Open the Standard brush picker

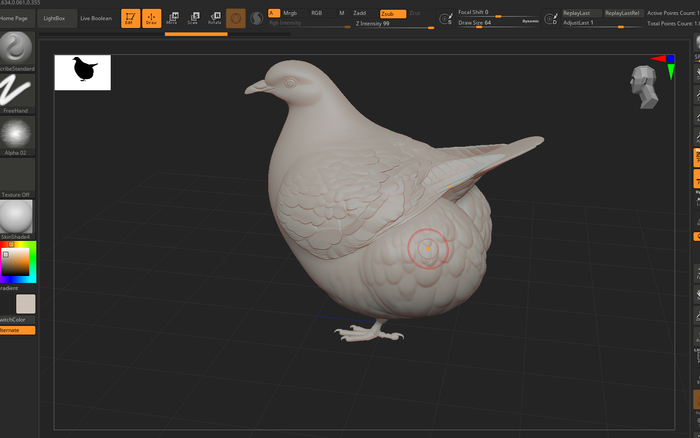point(17,51)
